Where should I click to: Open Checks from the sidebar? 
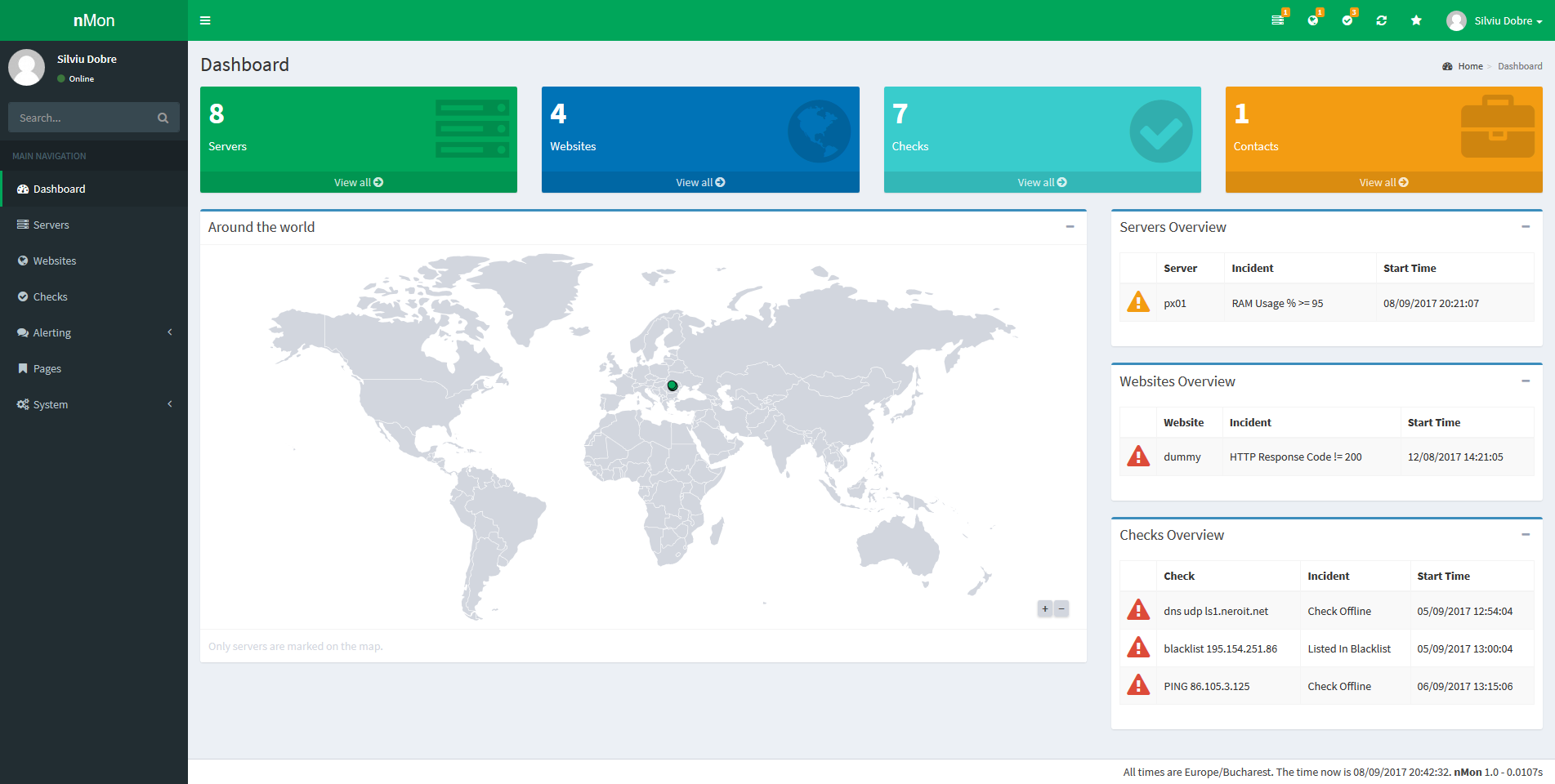[50, 296]
